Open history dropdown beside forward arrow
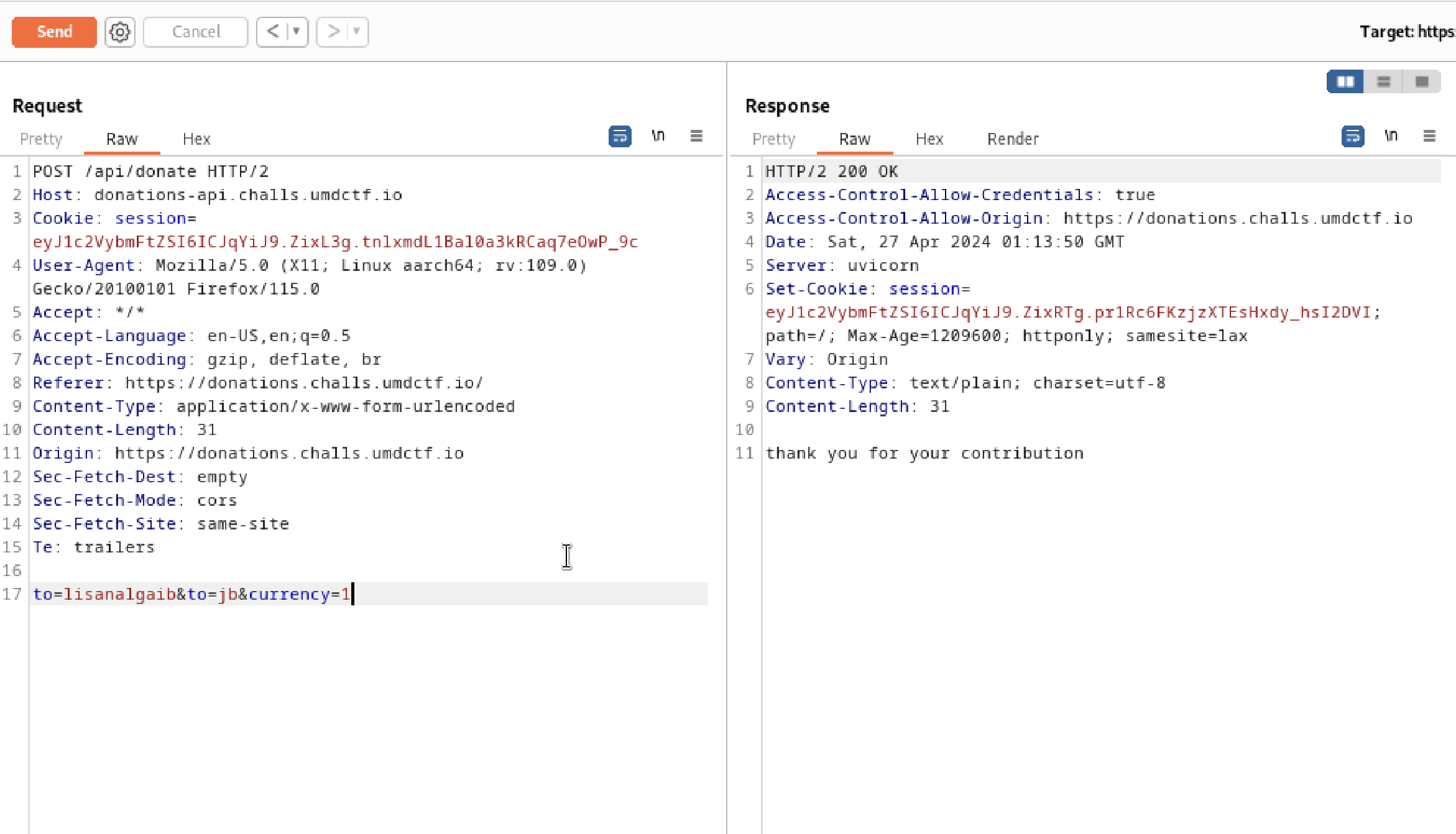Image resolution: width=1456 pixels, height=834 pixels. coord(357,32)
